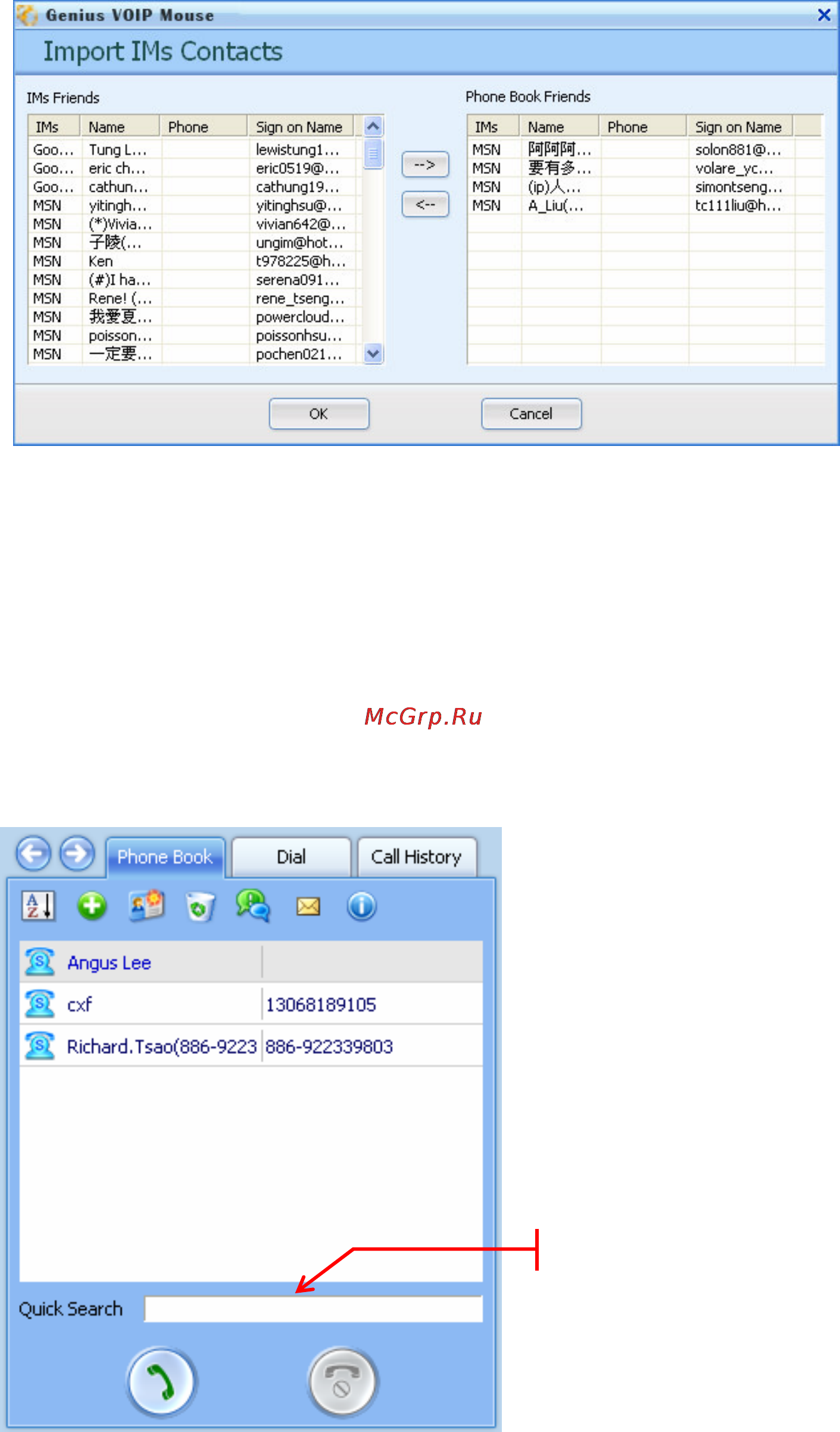This screenshot has width=840, height=1432.
Task: Switch to the Phone Book tab
Action: [165, 857]
